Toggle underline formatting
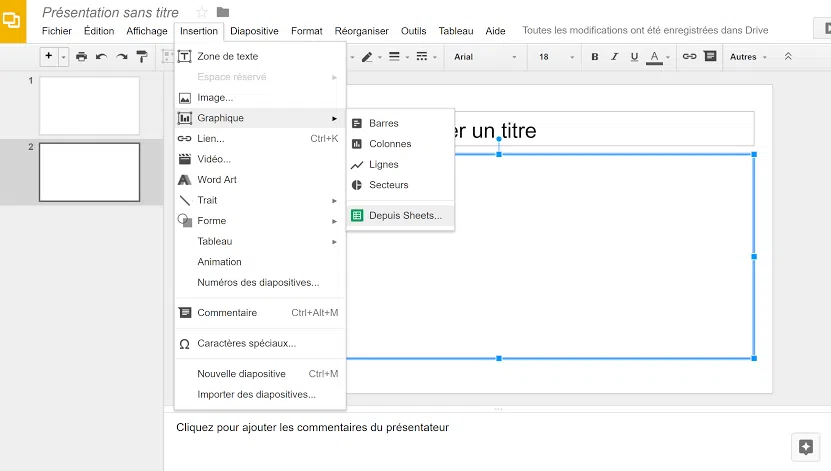This screenshot has height=471, width=831. [634, 57]
